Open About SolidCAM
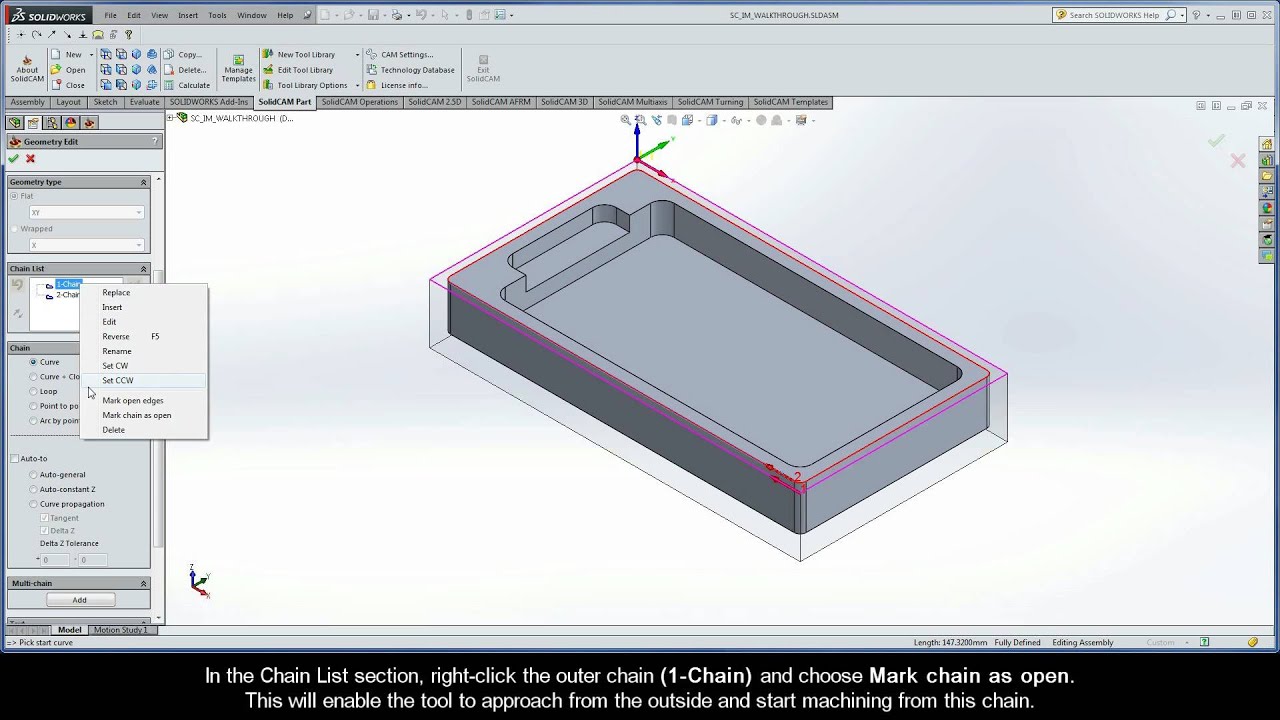 (x=27, y=69)
